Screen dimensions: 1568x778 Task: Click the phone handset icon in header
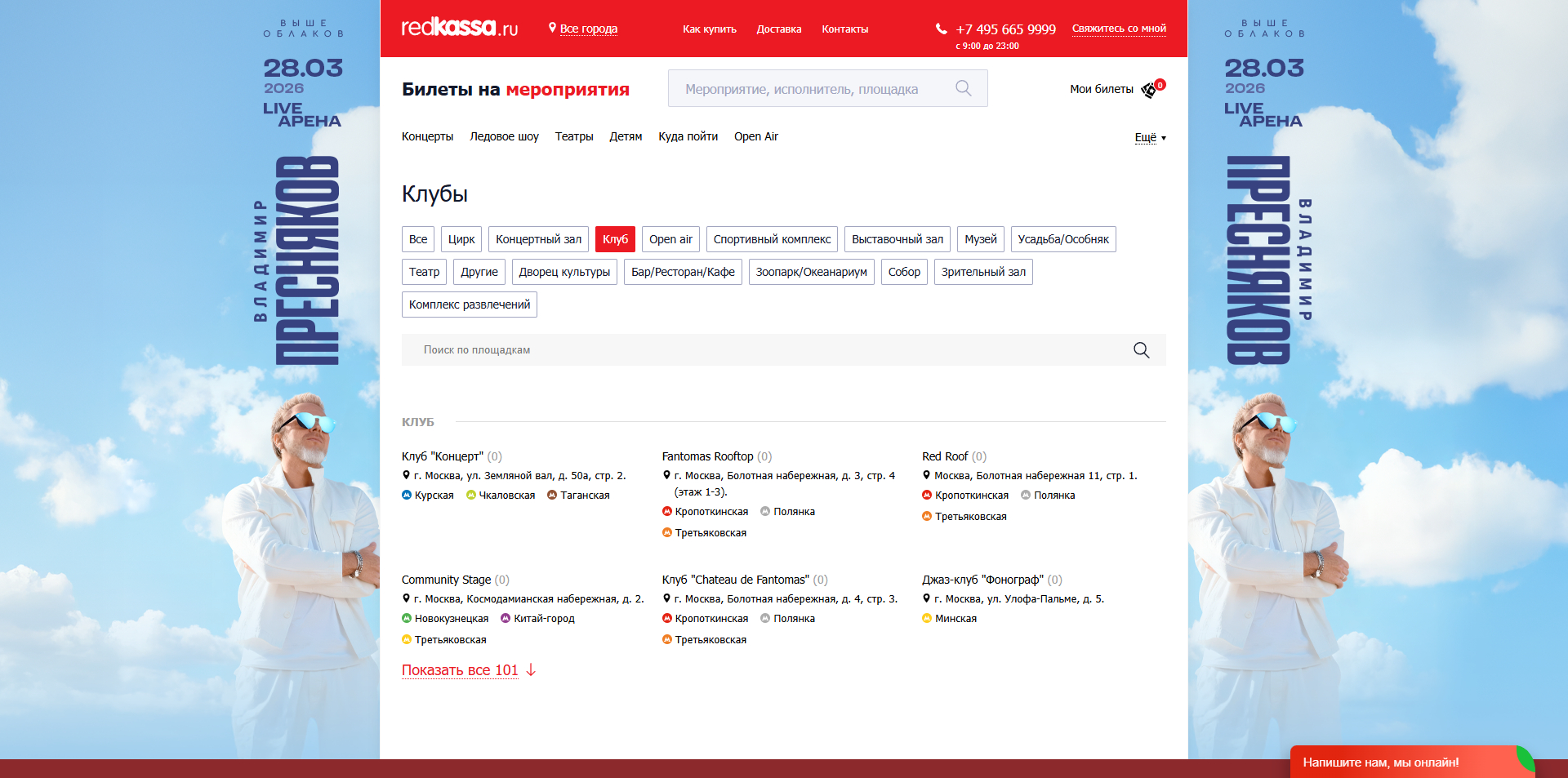click(x=941, y=29)
